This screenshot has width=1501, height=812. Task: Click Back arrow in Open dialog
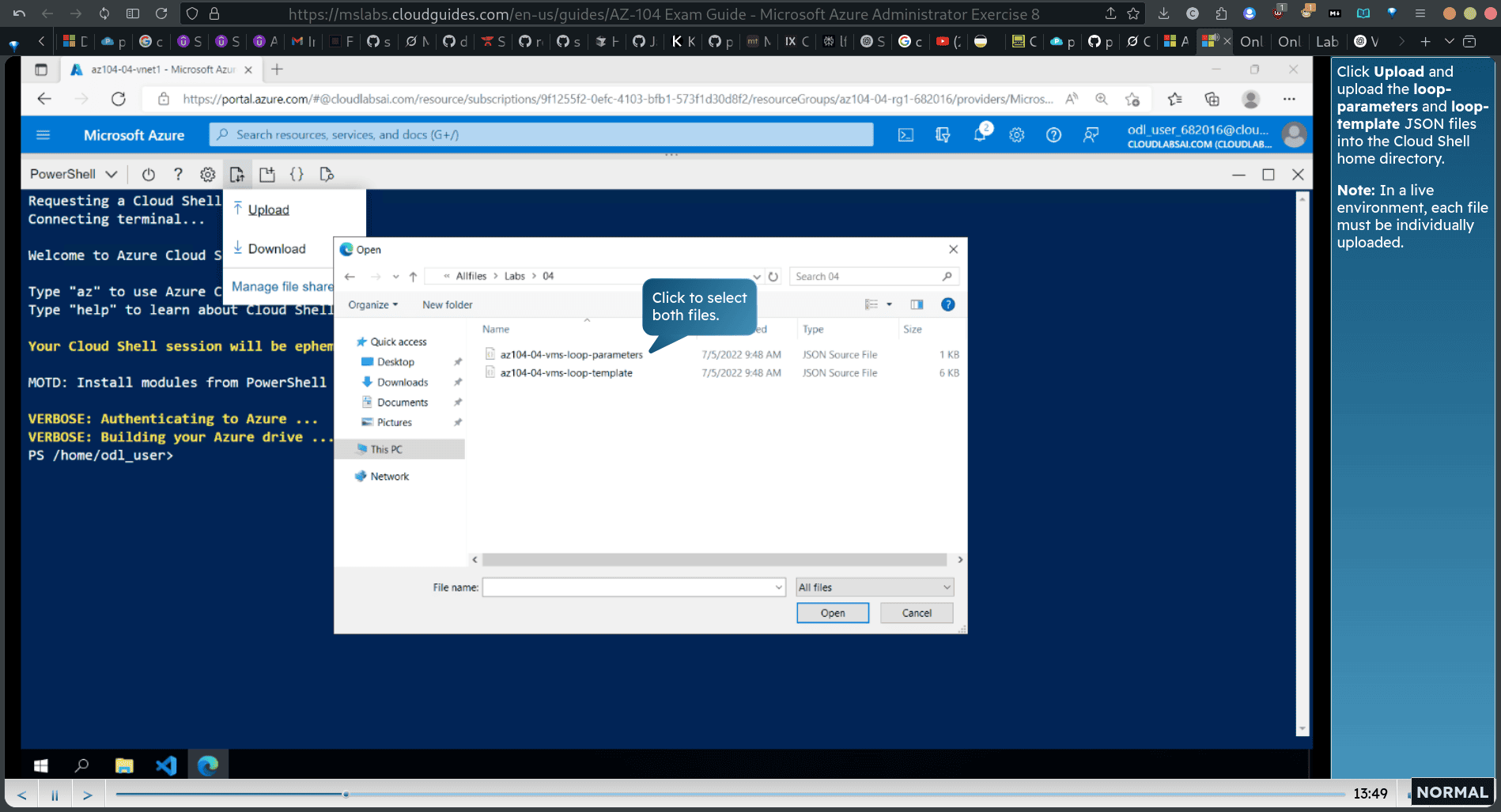pos(350,277)
